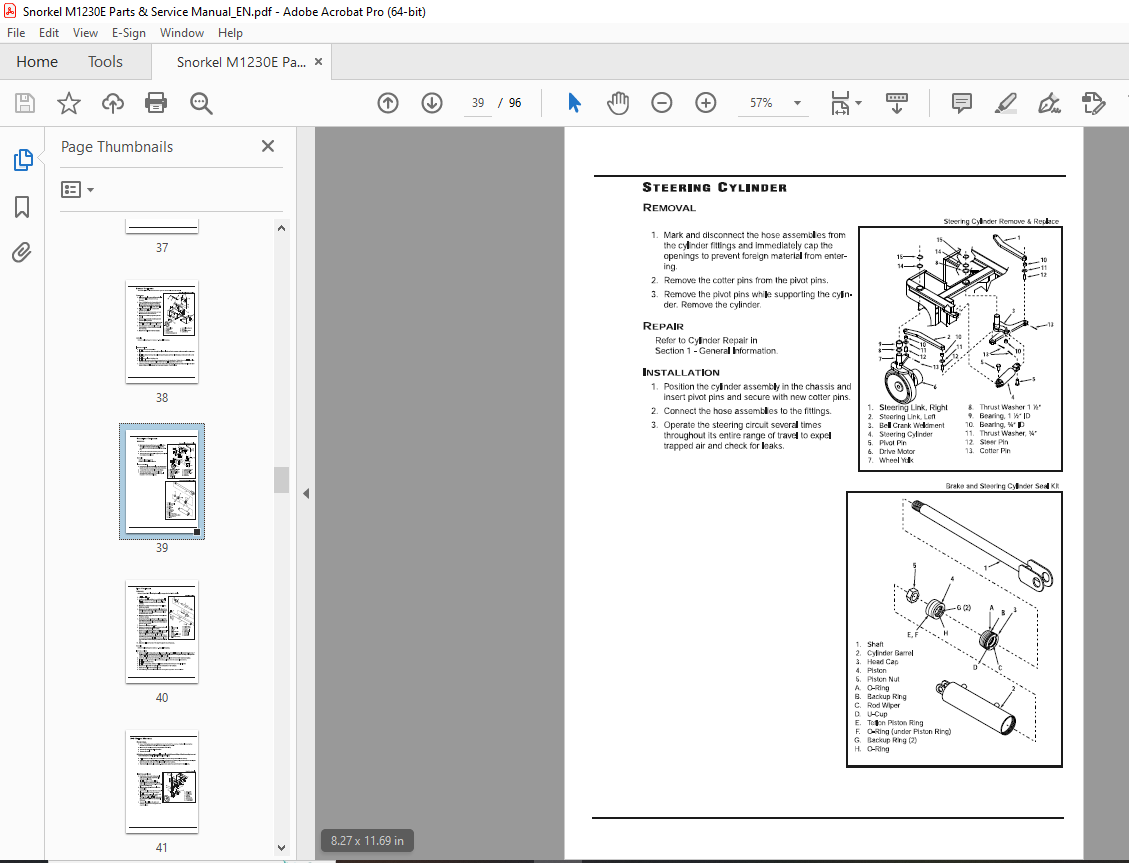Viewport: 1129px width, 863px height.
Task: Open the View menu
Action: tap(85, 33)
